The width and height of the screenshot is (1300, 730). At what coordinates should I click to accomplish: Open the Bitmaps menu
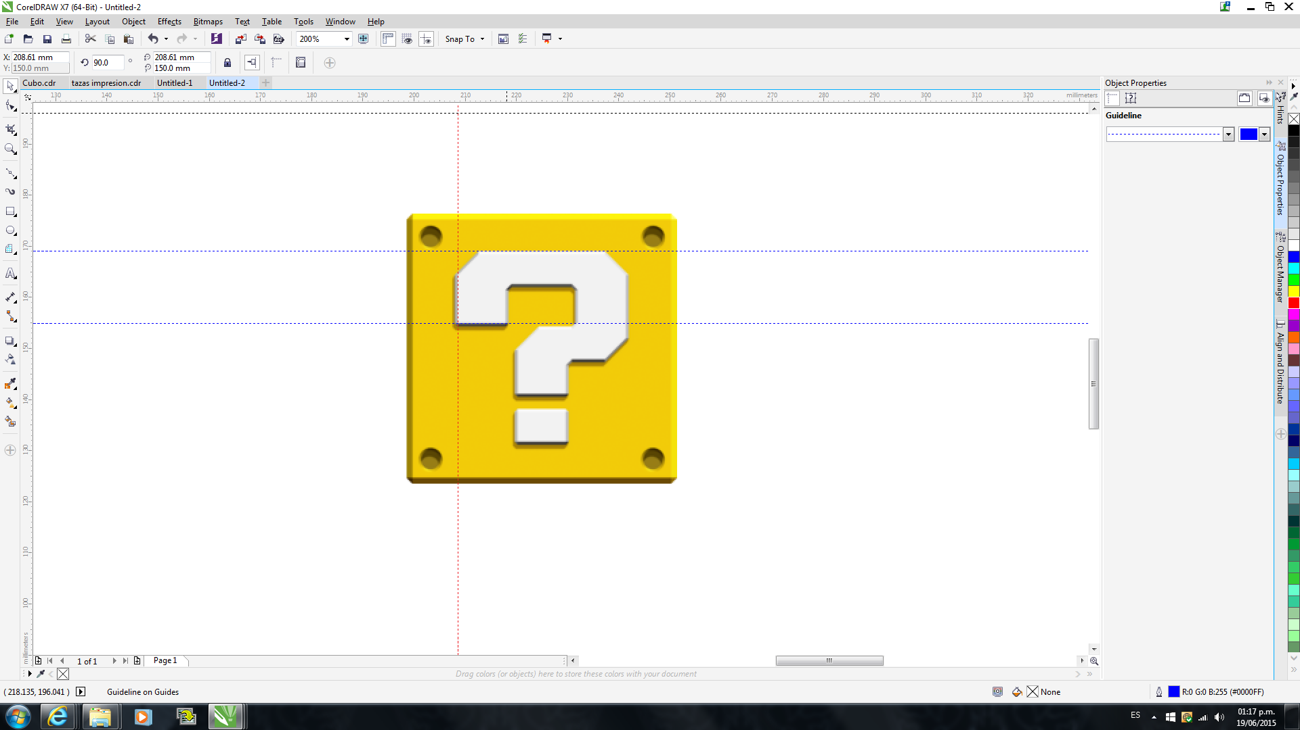(x=208, y=21)
